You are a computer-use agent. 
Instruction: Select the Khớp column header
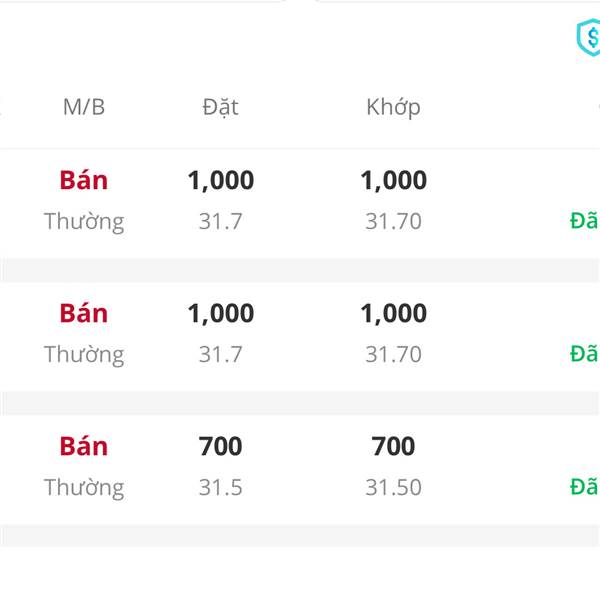coord(393,108)
